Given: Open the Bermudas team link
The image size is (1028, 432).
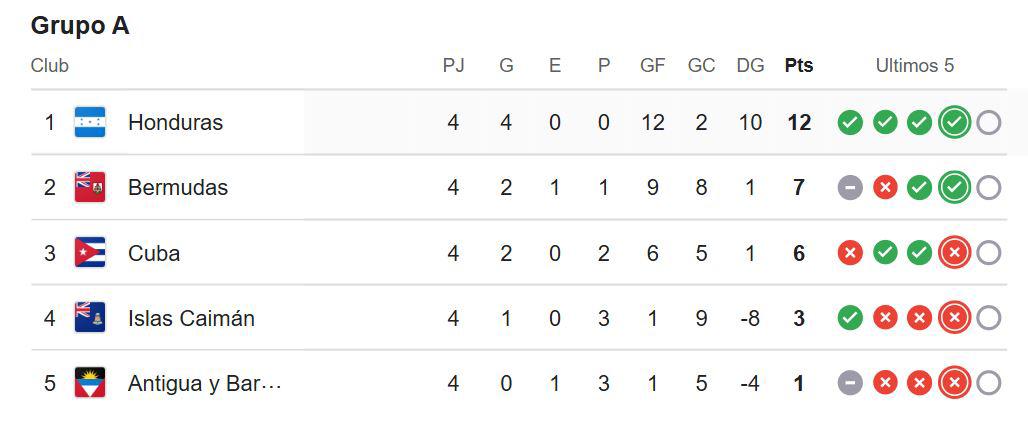Looking at the screenshot, I should click(178, 188).
